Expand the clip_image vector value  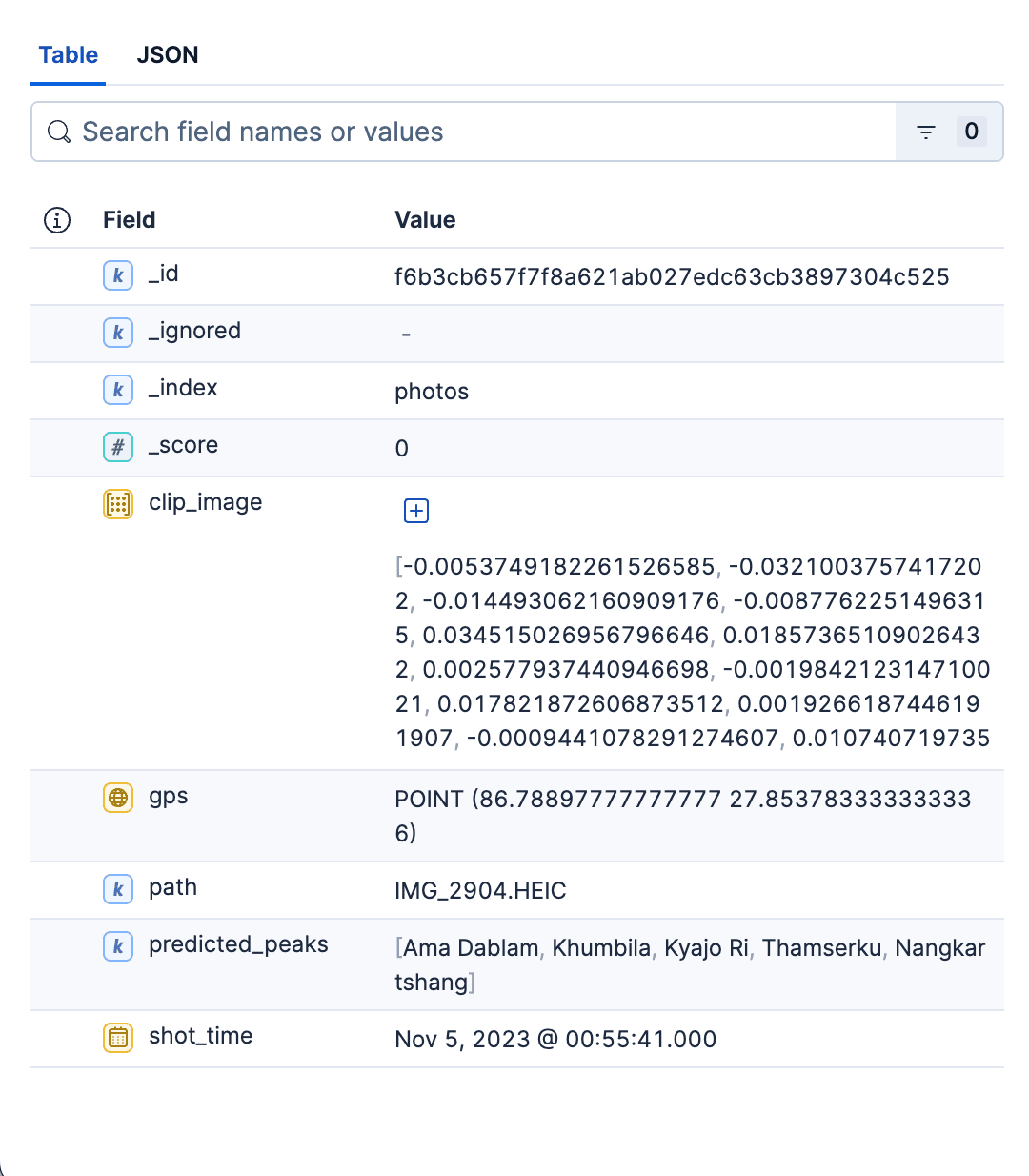click(415, 511)
